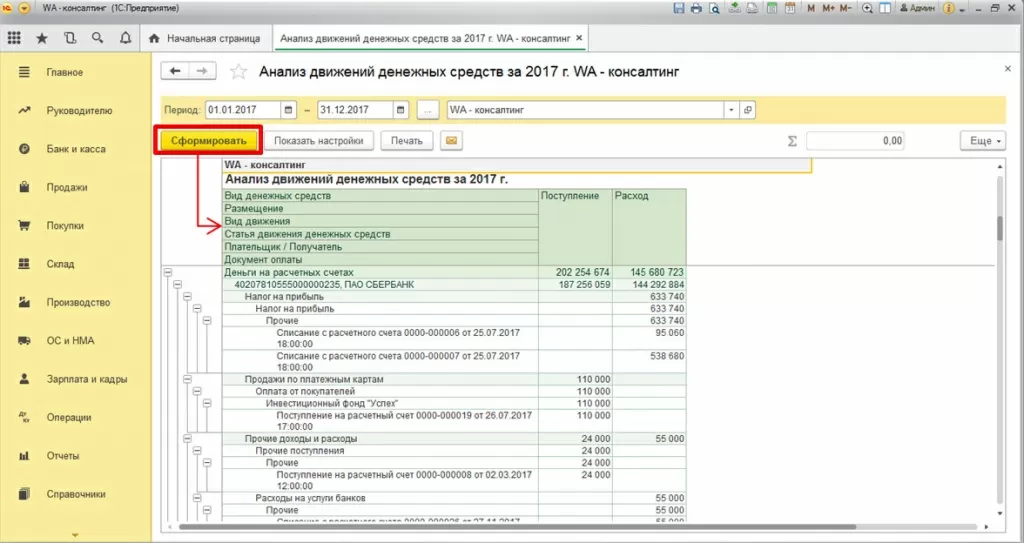Click the search magnifier in top panel
1024x543 pixels.
point(97,38)
